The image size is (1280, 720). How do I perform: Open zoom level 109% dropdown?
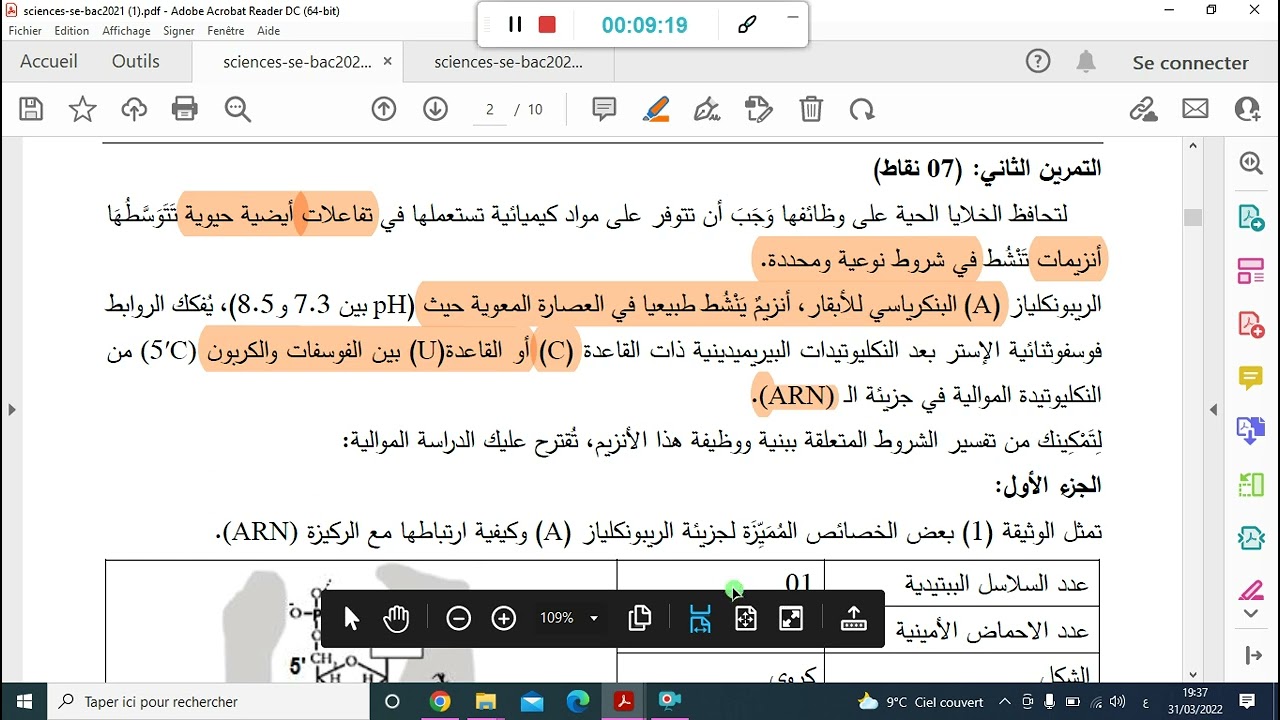[568, 619]
